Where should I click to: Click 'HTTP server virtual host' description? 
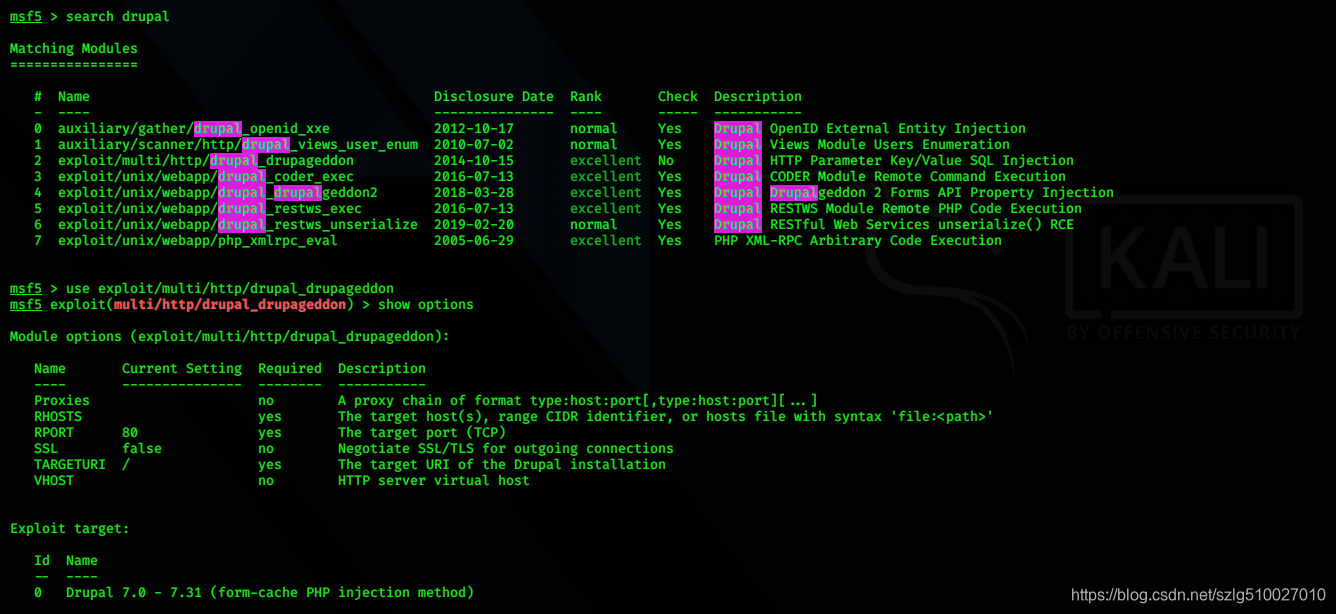[x=434, y=481]
